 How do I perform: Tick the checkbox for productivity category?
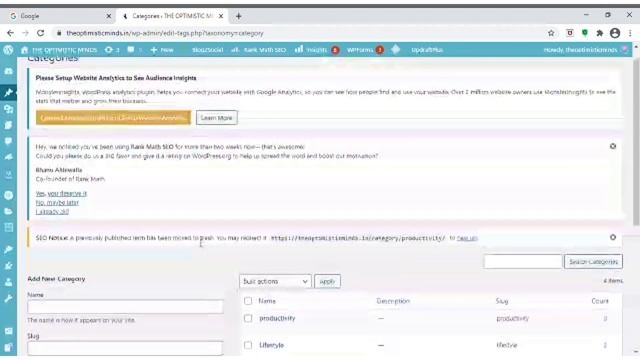(248, 318)
